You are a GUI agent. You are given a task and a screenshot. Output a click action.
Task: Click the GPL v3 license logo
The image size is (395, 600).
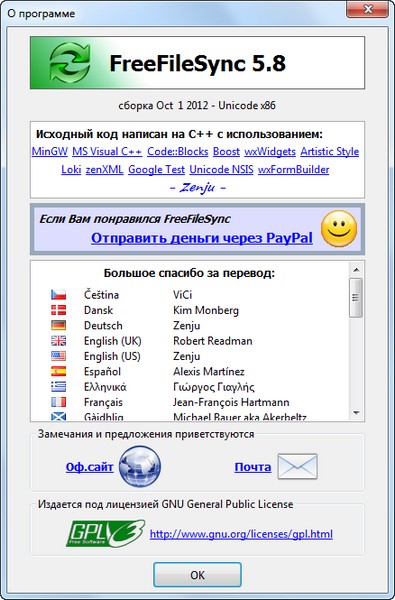coord(106,533)
